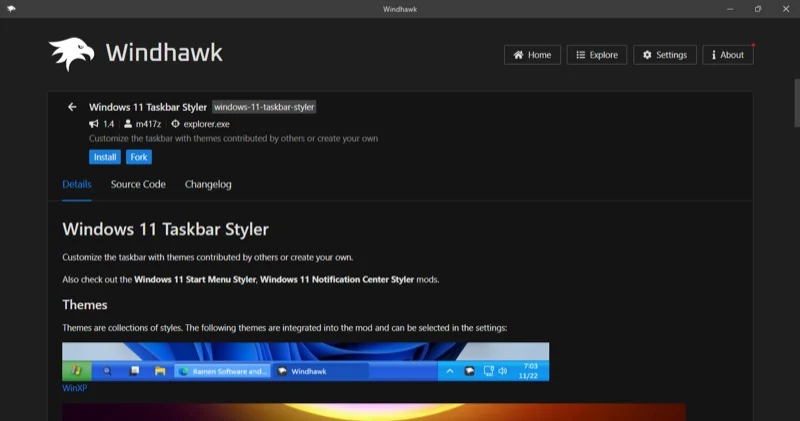Click the author person icon
800x421 pixels.
[x=128, y=123]
